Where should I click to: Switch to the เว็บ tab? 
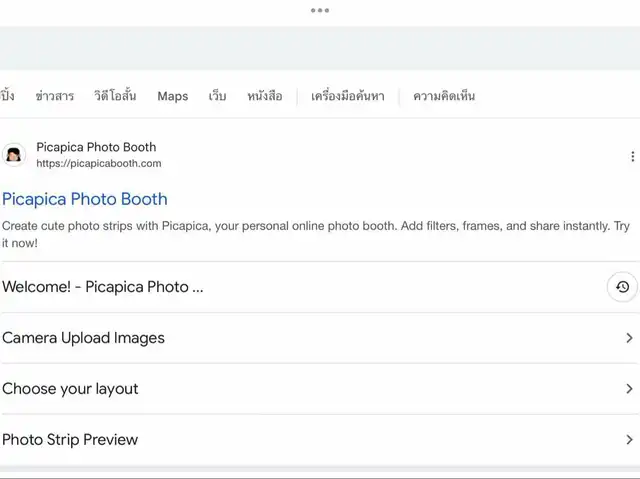pos(217,96)
